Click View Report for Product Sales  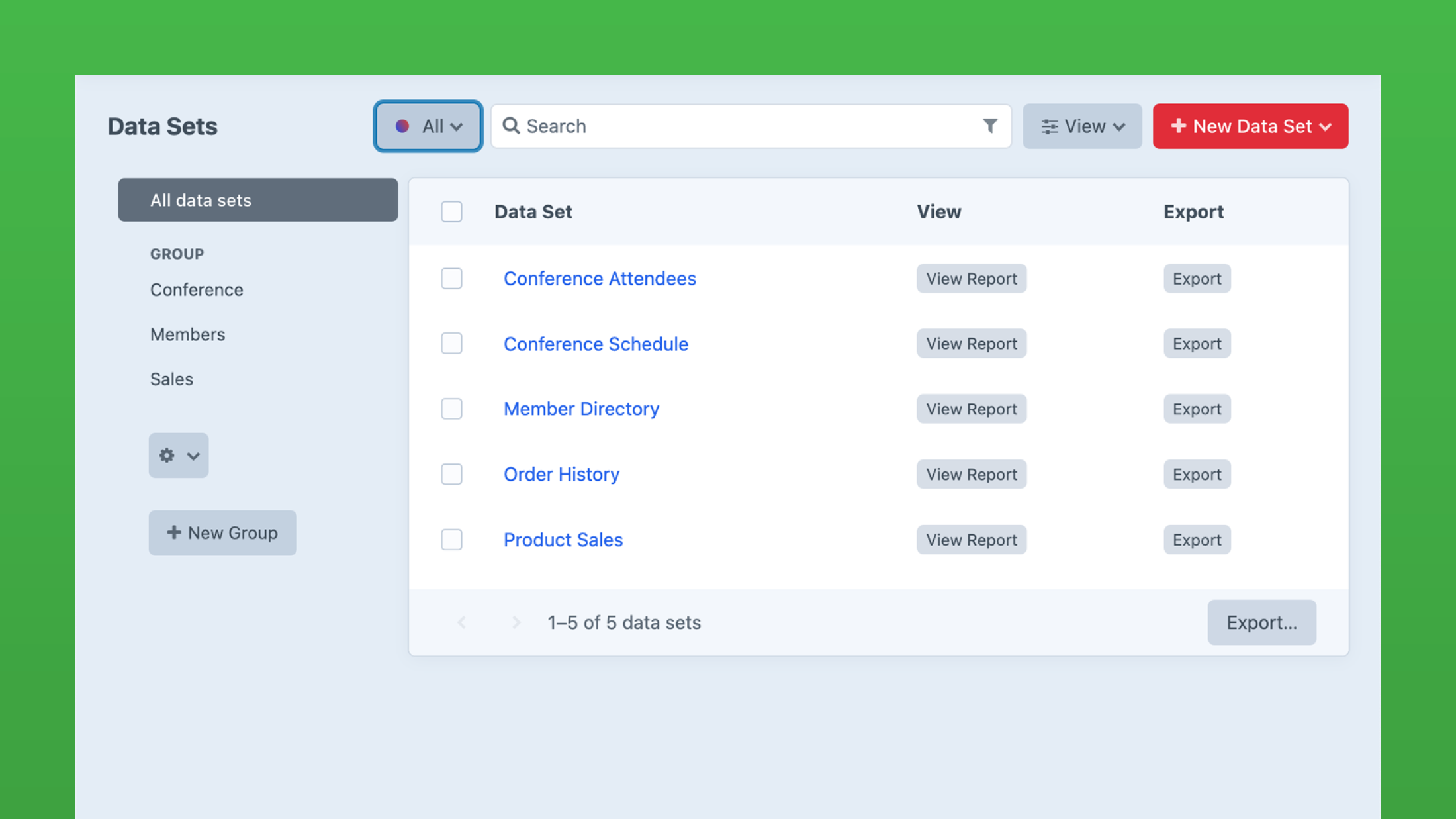(x=971, y=540)
